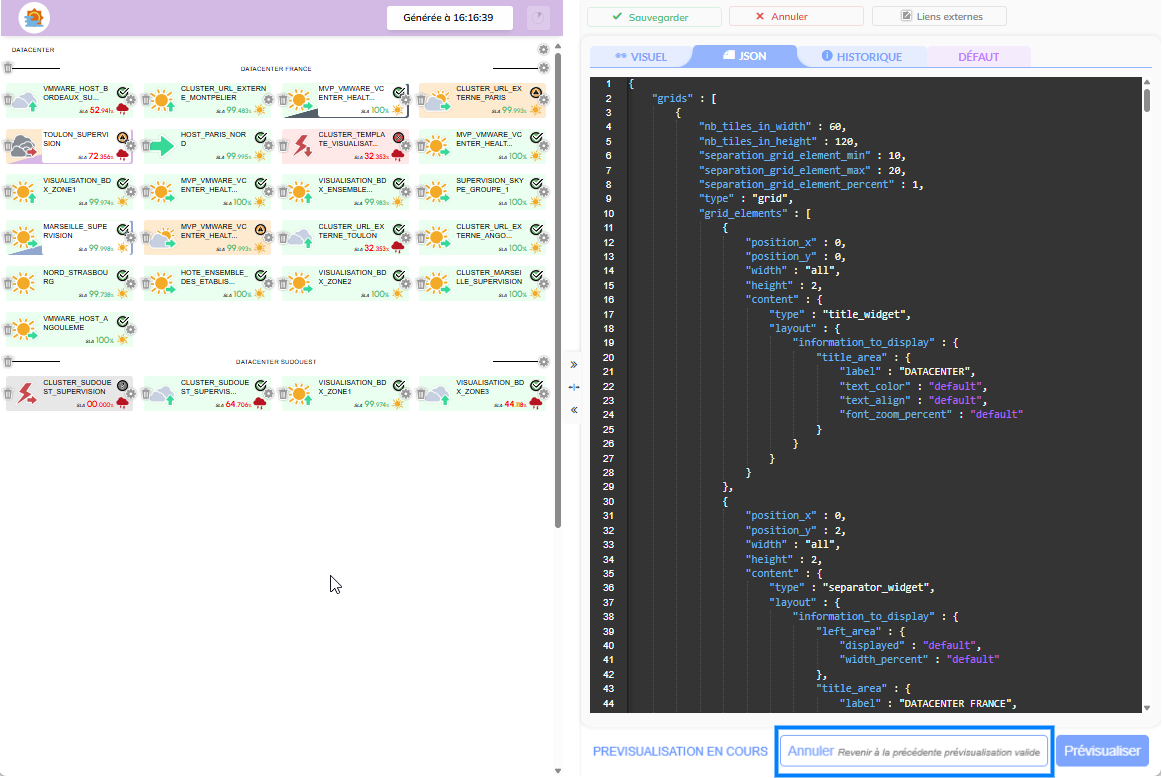Click the refresh timer icon in purple header
The width and height of the screenshot is (1162, 778).
538,17
